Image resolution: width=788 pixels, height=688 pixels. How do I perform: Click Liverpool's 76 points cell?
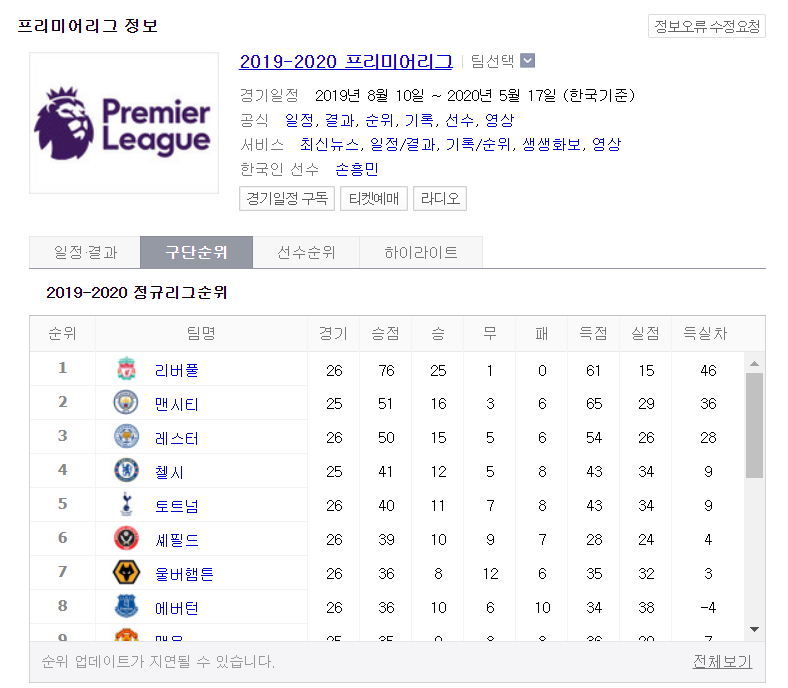click(x=386, y=370)
